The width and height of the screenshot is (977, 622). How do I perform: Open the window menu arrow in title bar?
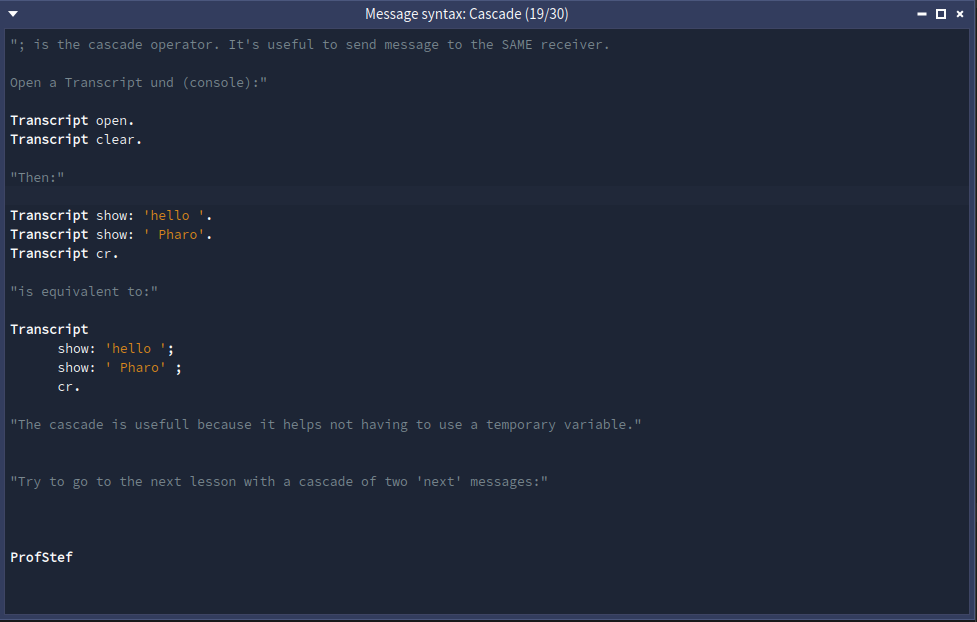click(x=13, y=14)
